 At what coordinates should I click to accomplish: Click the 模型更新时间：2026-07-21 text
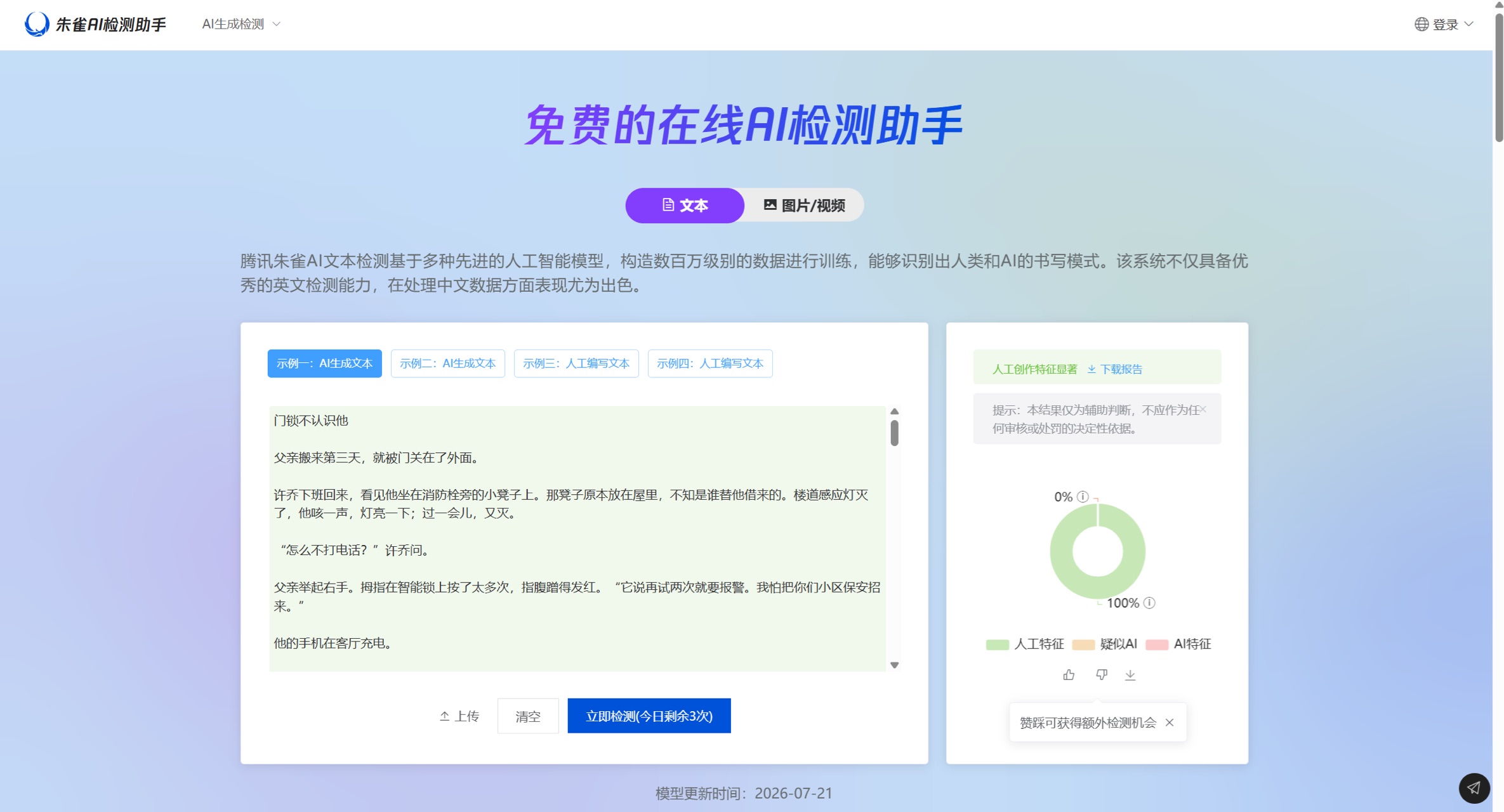(744, 793)
